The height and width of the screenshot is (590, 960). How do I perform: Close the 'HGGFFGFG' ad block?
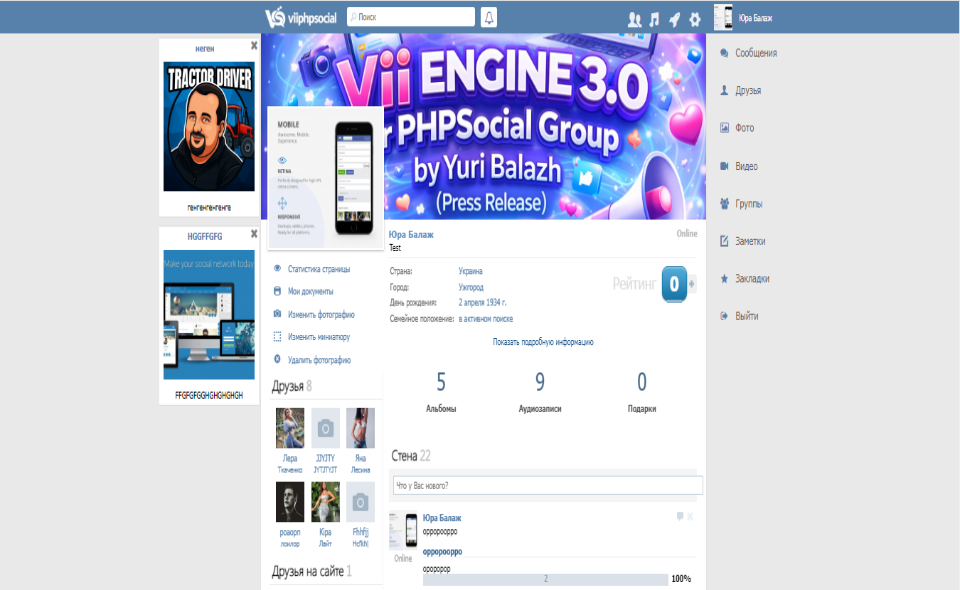254,234
